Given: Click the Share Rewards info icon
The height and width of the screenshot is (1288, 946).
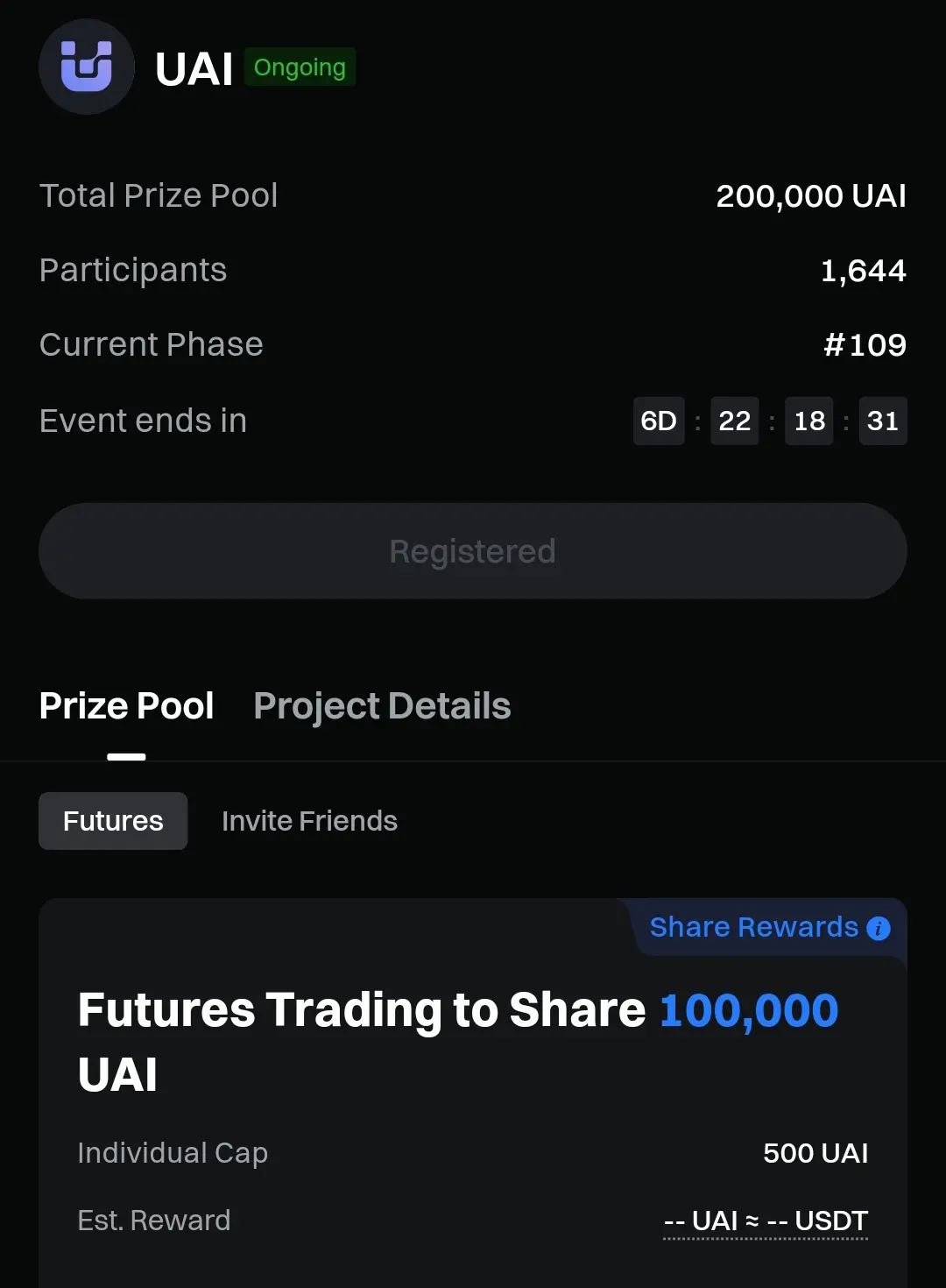Looking at the screenshot, I should pyautogui.click(x=878, y=928).
